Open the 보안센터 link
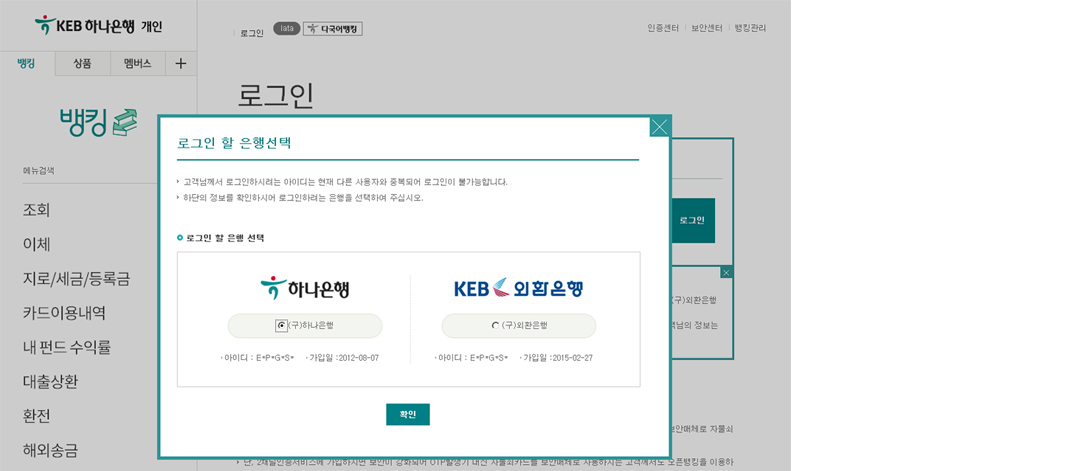The image size is (1070, 471). click(706, 28)
